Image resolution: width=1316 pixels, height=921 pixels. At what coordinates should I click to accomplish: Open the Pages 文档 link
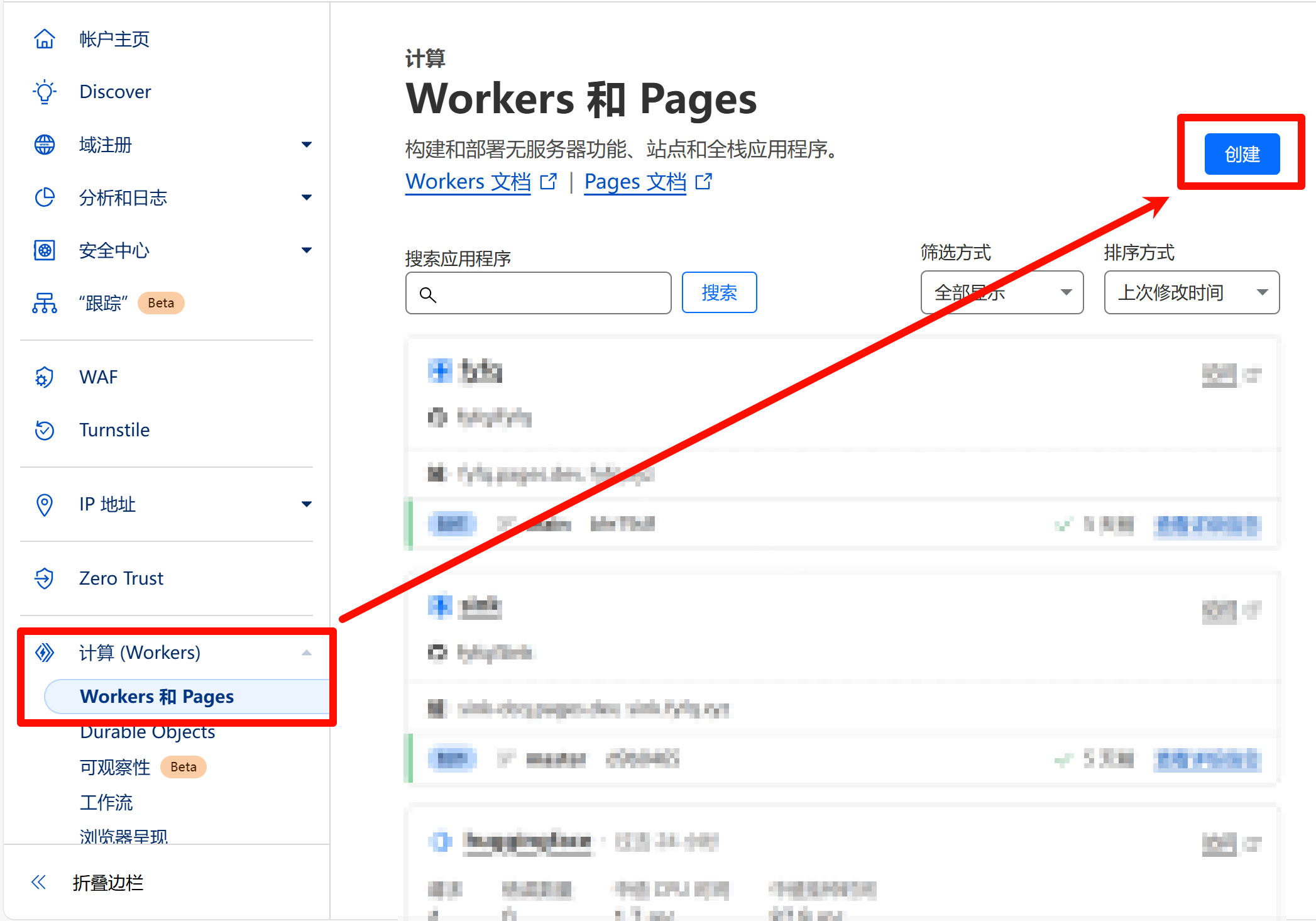click(x=635, y=182)
